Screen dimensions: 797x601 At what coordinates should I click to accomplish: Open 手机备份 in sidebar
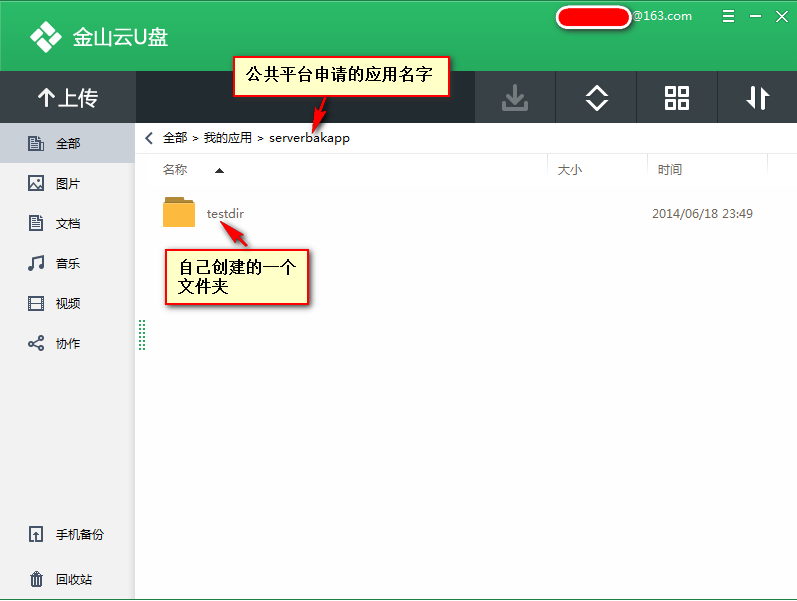(68, 534)
